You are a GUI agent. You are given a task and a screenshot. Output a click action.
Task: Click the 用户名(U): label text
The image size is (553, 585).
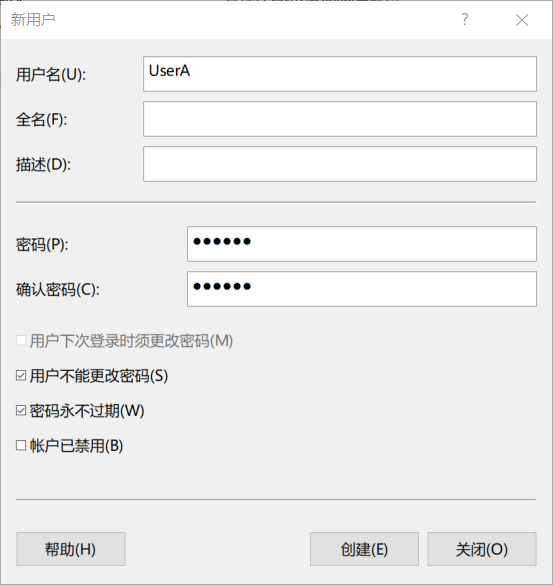point(51,75)
